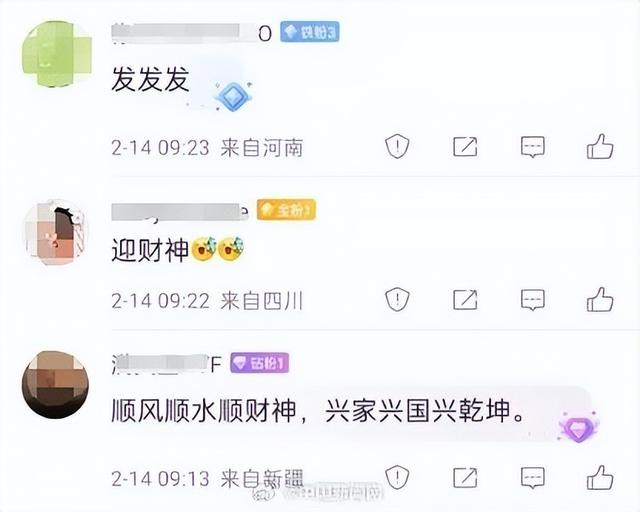Viewport: 640px width, 512px height.
Task: Open avatar of 迎财神 commenter
Action: click(x=56, y=233)
